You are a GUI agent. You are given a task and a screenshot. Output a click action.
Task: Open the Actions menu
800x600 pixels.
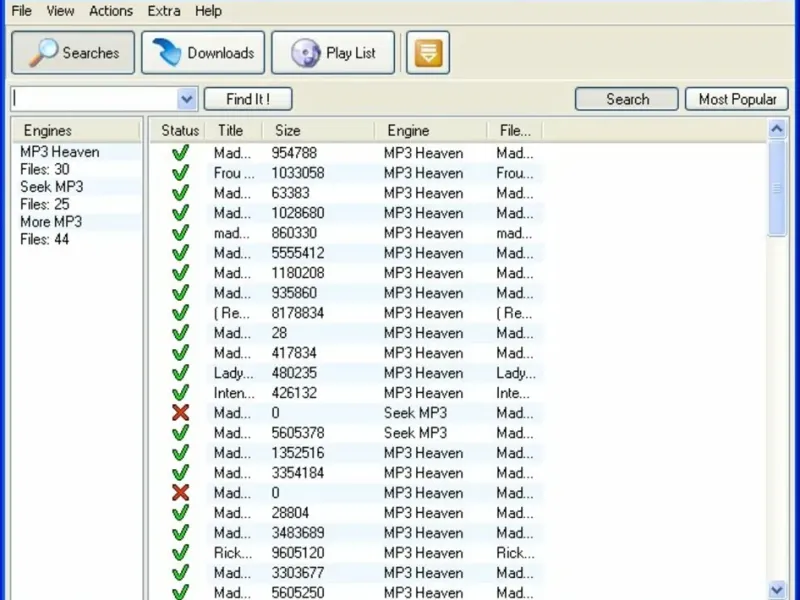111,11
